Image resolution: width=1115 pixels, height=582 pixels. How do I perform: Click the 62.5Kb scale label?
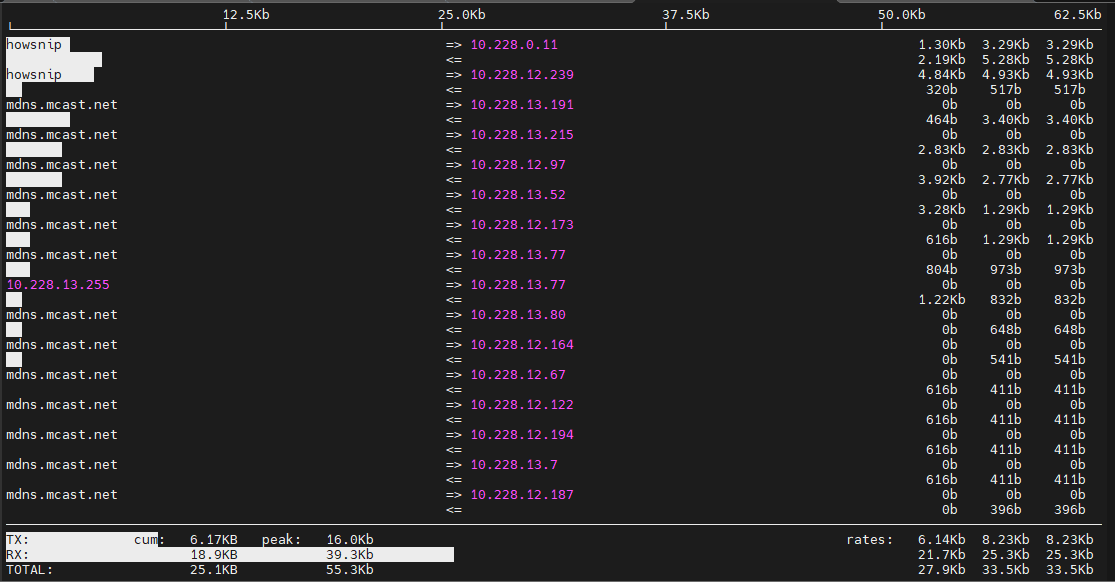tap(1077, 14)
